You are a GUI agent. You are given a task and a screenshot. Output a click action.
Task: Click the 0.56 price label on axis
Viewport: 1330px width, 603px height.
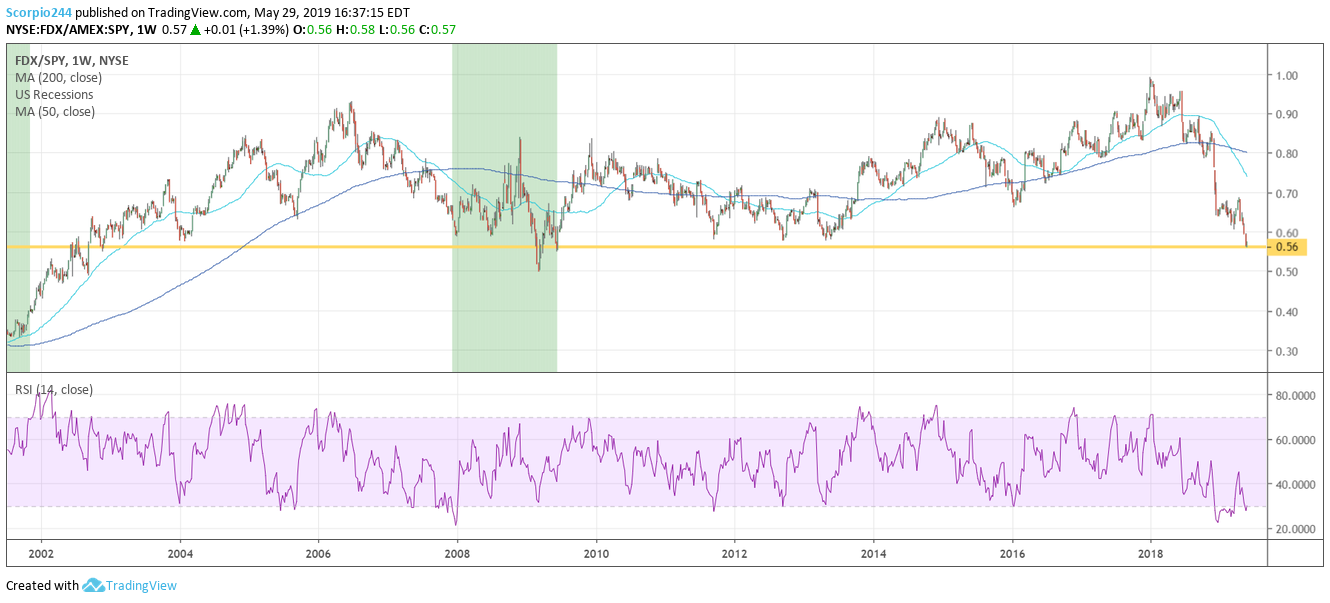point(1288,246)
